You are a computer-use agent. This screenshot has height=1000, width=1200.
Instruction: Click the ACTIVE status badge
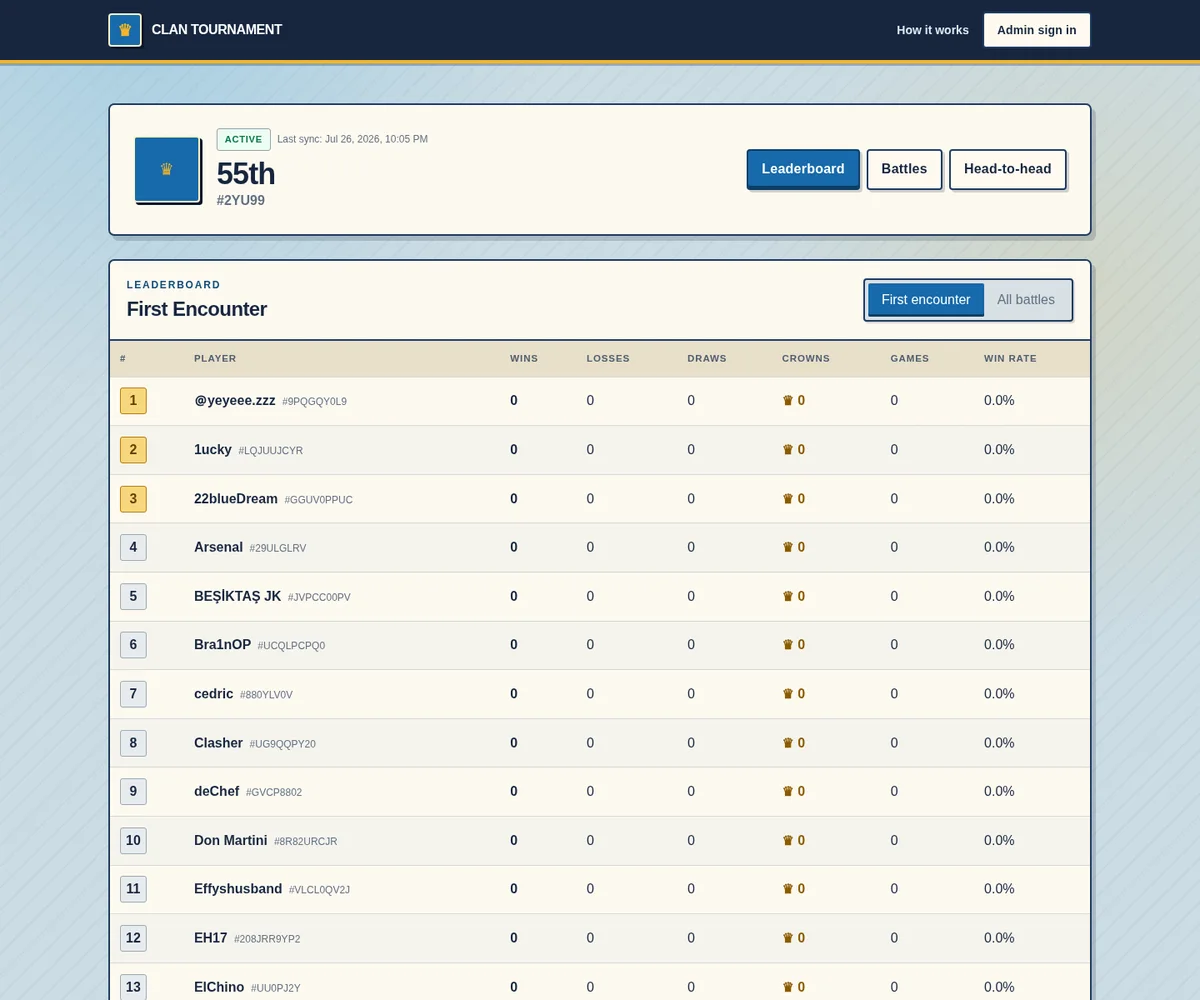(x=244, y=139)
